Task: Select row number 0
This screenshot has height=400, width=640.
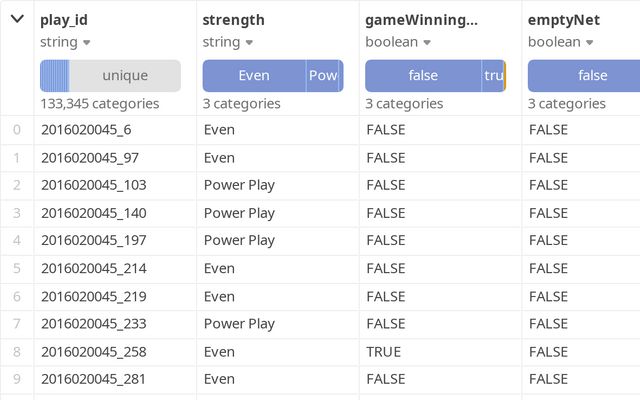Action: (x=16, y=129)
